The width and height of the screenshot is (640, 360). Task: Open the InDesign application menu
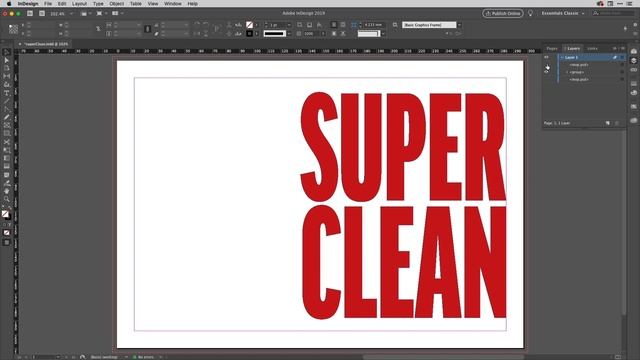tap(28, 4)
